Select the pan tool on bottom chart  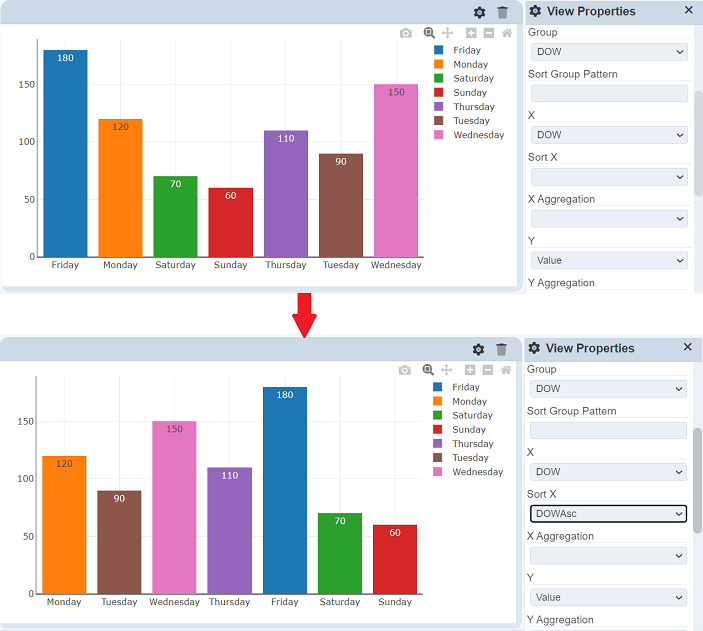(446, 370)
